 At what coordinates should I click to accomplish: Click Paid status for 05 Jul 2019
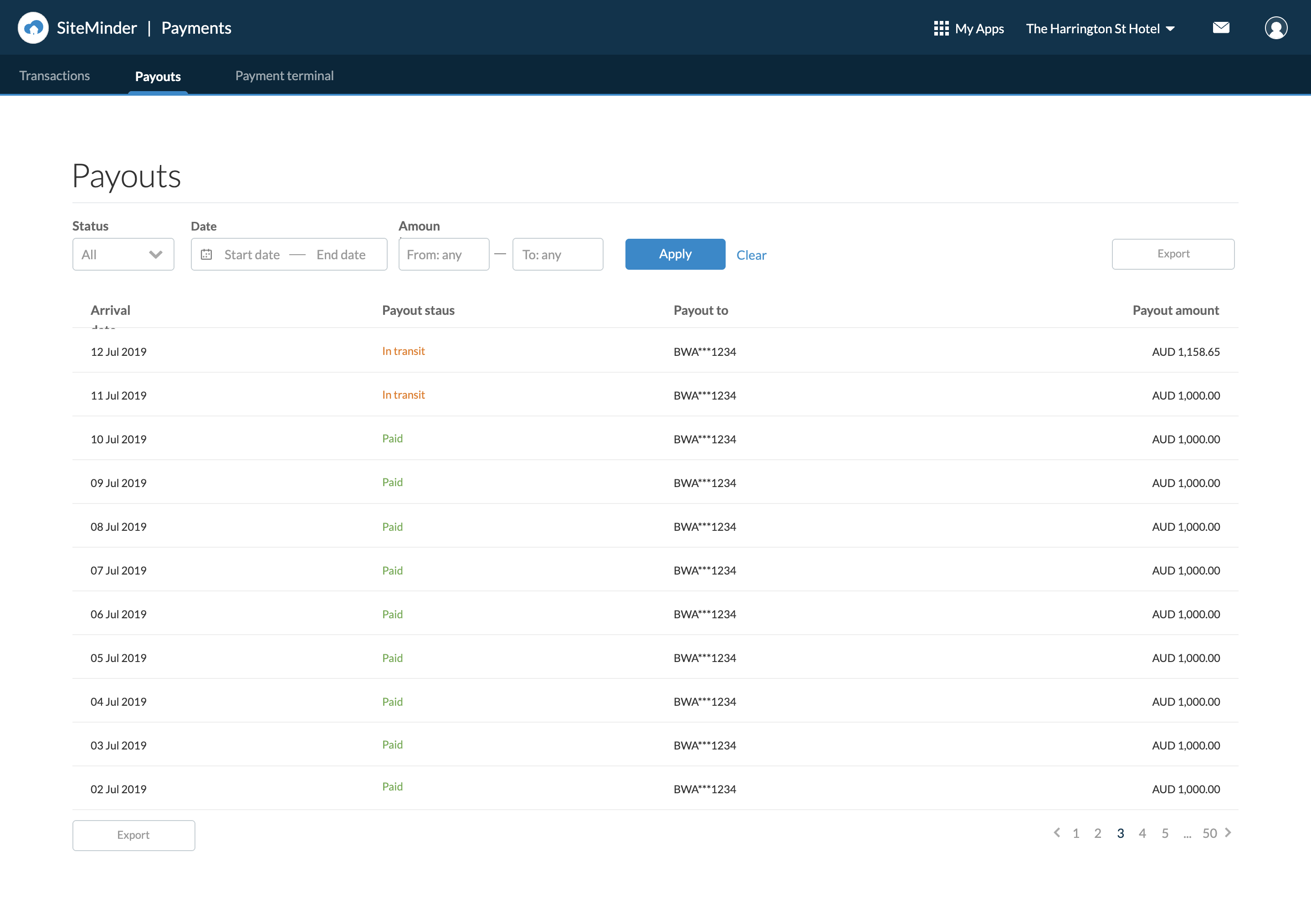[392, 658]
